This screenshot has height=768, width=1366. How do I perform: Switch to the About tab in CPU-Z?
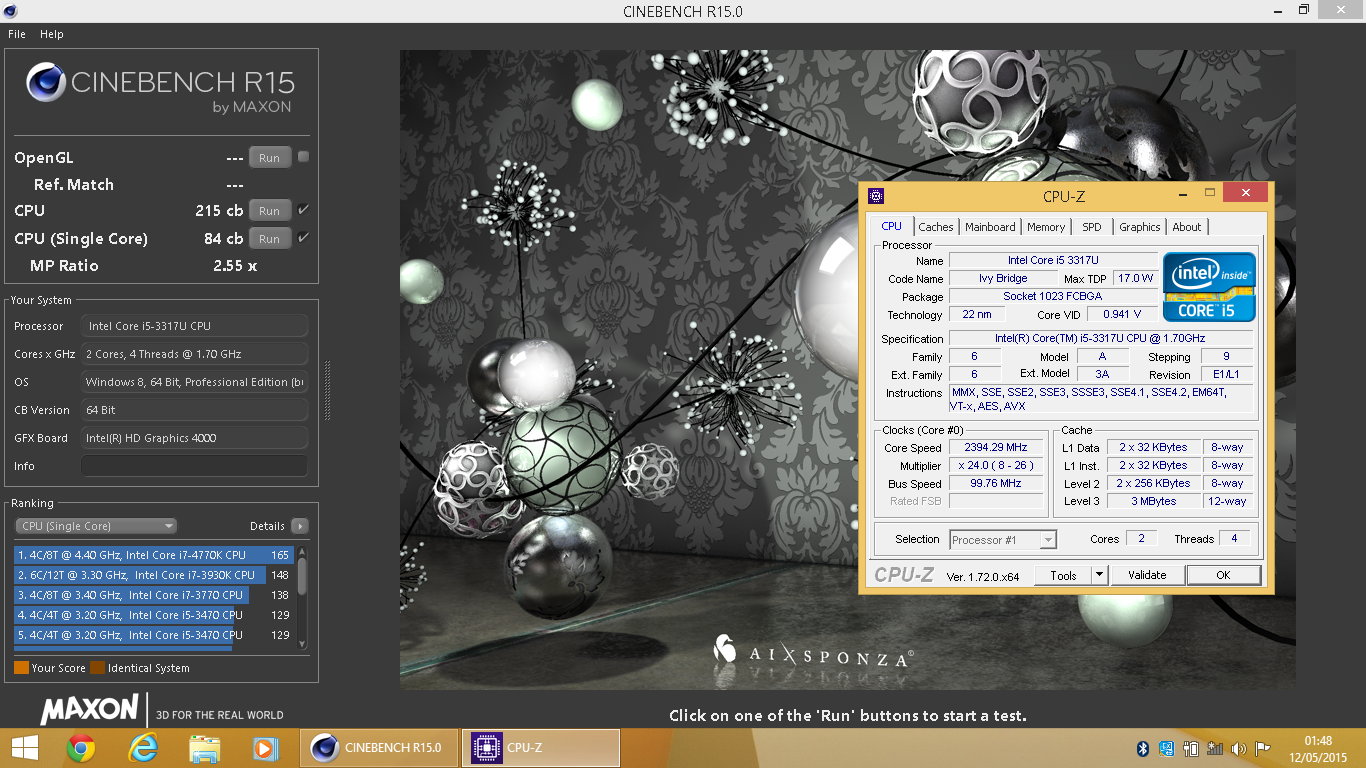coord(1187,227)
